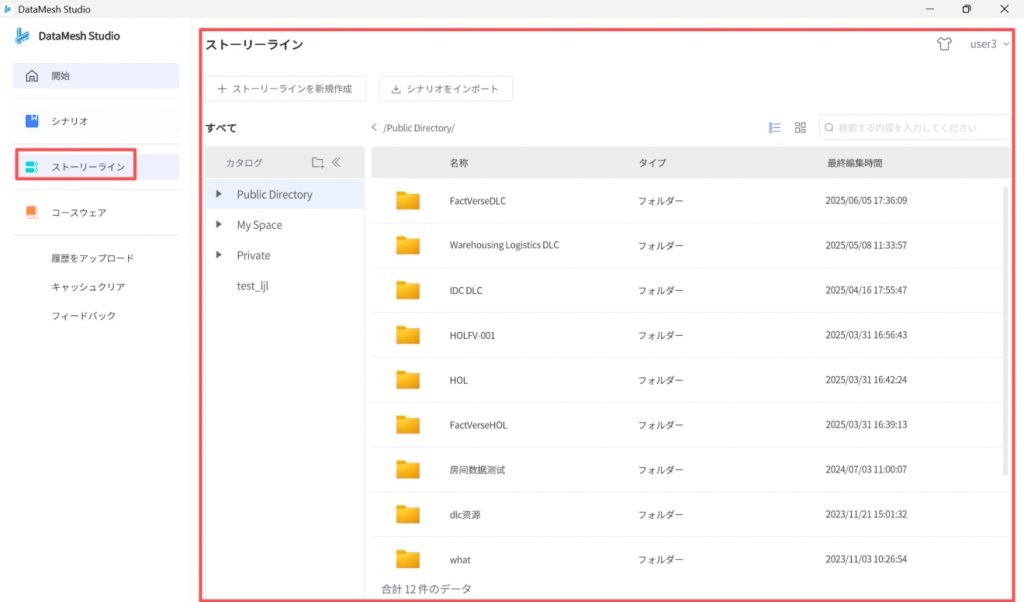Open the シナリオ section
Viewport: 1024px width, 602px height.
[x=96, y=121]
